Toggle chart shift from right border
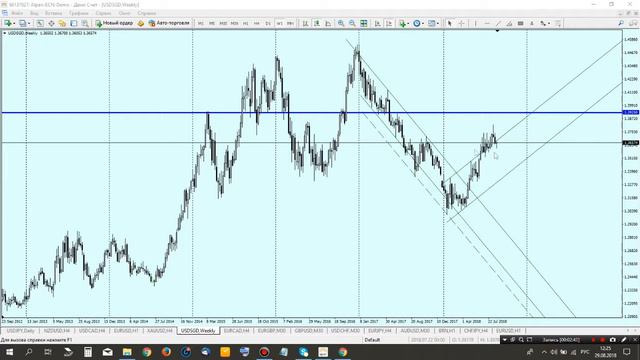Screen dimensions: 640x360 (389, 23)
